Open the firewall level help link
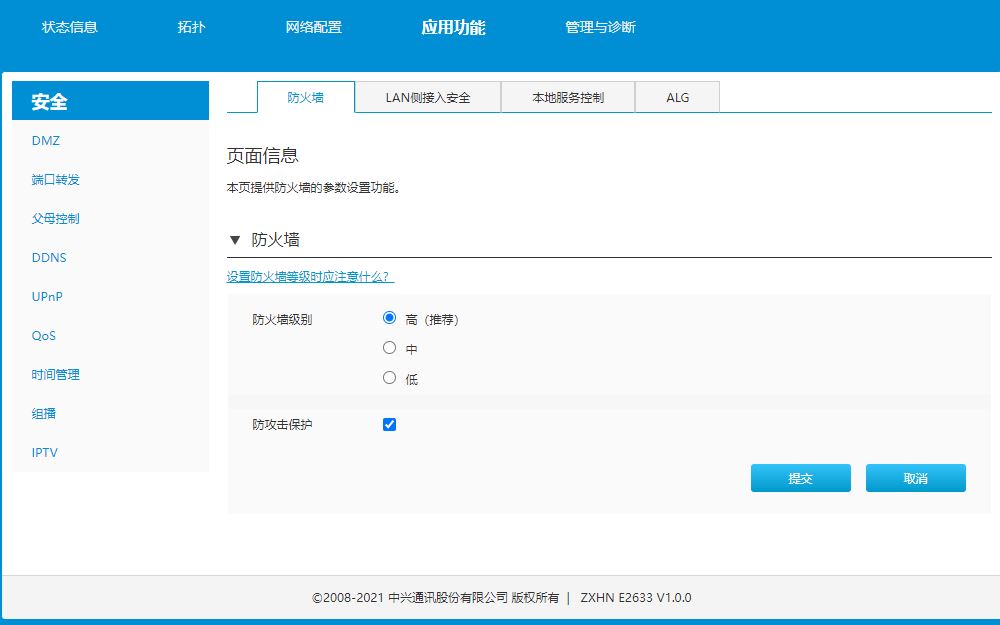 pos(310,277)
